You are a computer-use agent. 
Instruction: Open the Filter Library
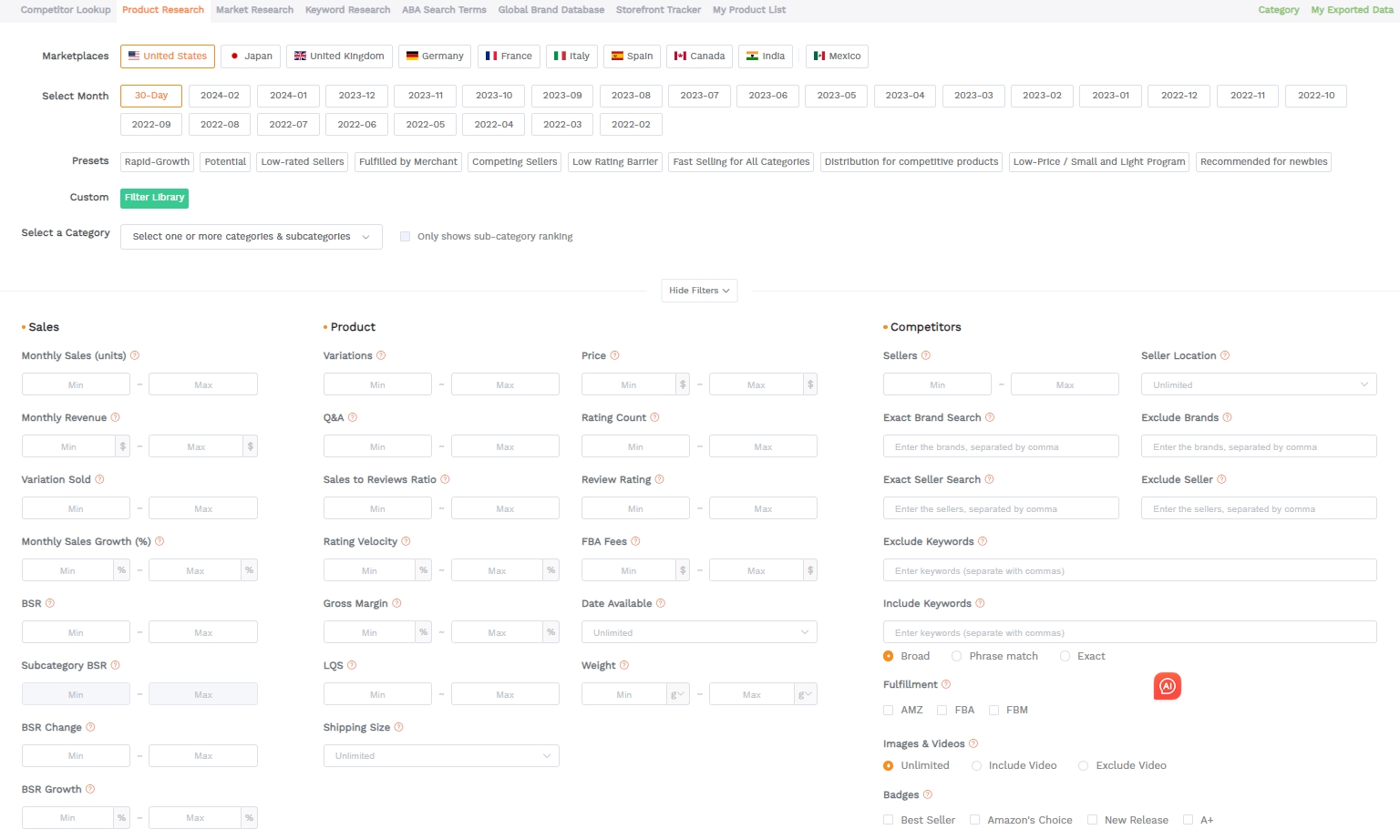(x=154, y=197)
